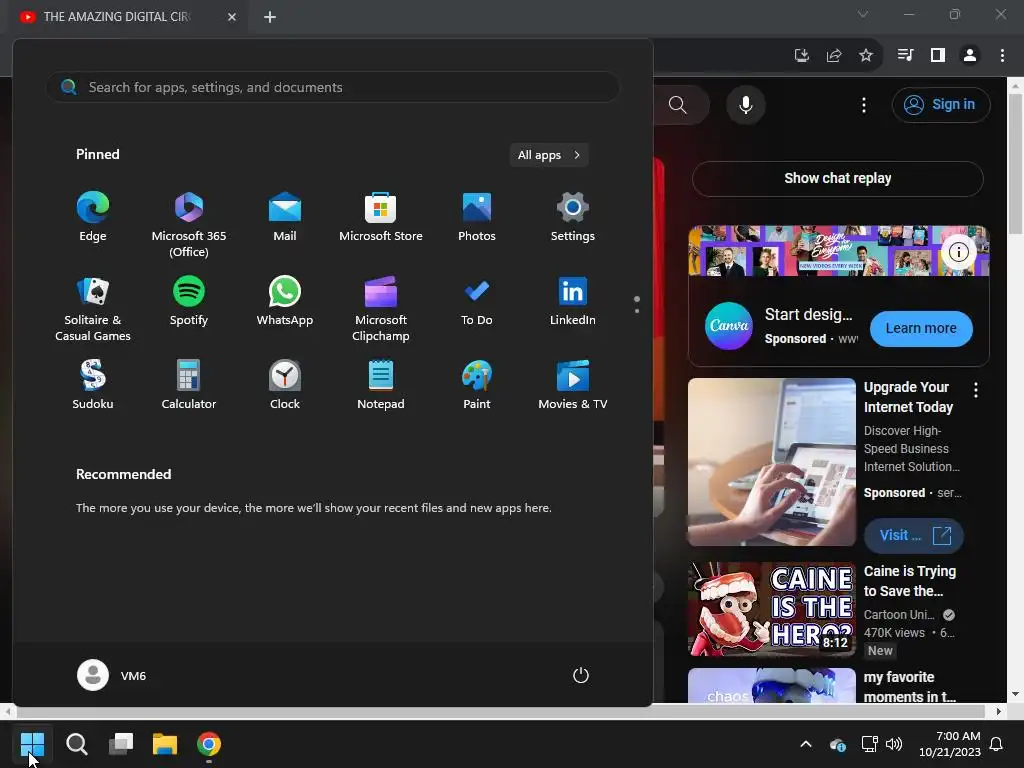Viewport: 1024px width, 768px height.
Task: Open the VM6 user account menu
Action: 112,675
